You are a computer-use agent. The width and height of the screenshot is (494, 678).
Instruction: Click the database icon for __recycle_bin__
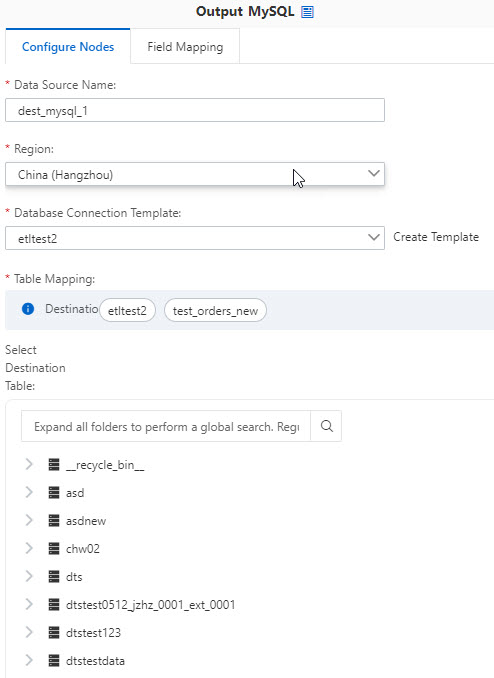click(54, 464)
